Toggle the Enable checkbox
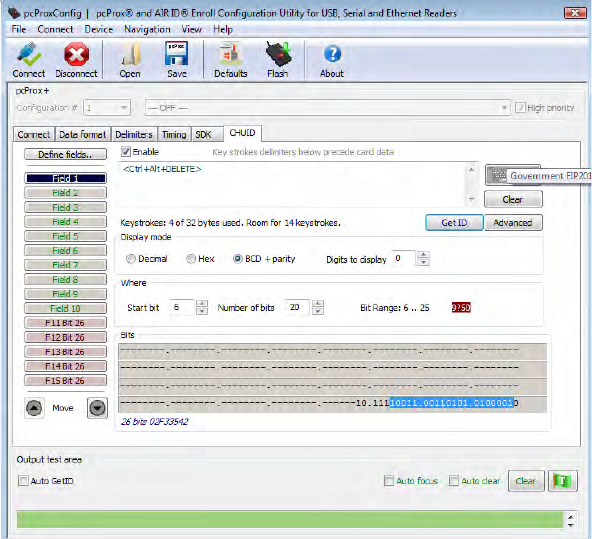 click(126, 152)
